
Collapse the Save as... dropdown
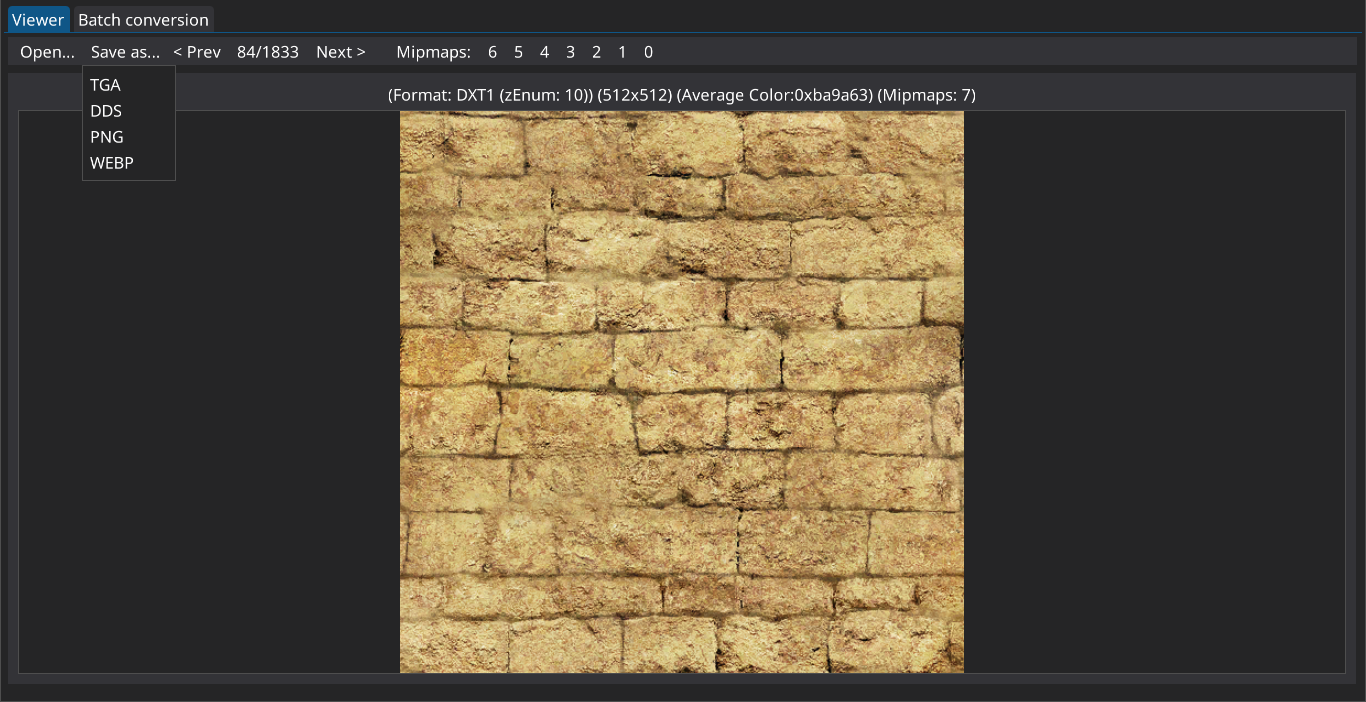click(125, 52)
